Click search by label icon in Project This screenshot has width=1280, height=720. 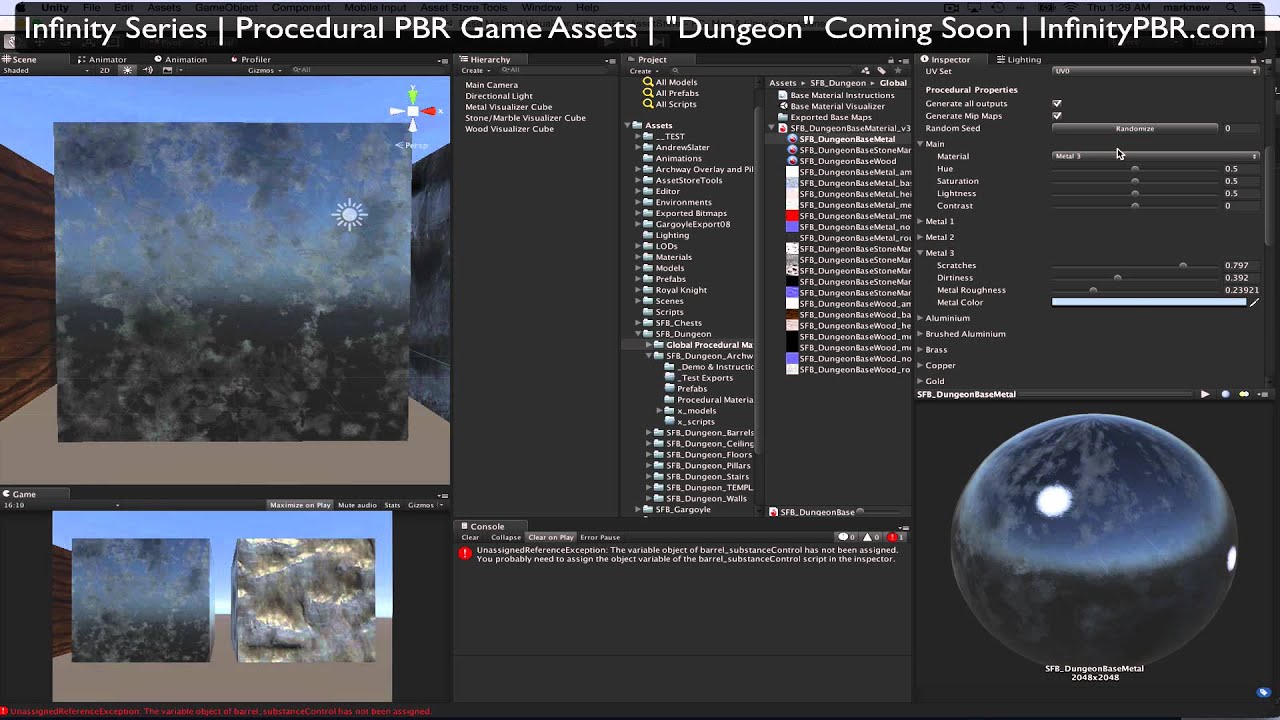(881, 71)
